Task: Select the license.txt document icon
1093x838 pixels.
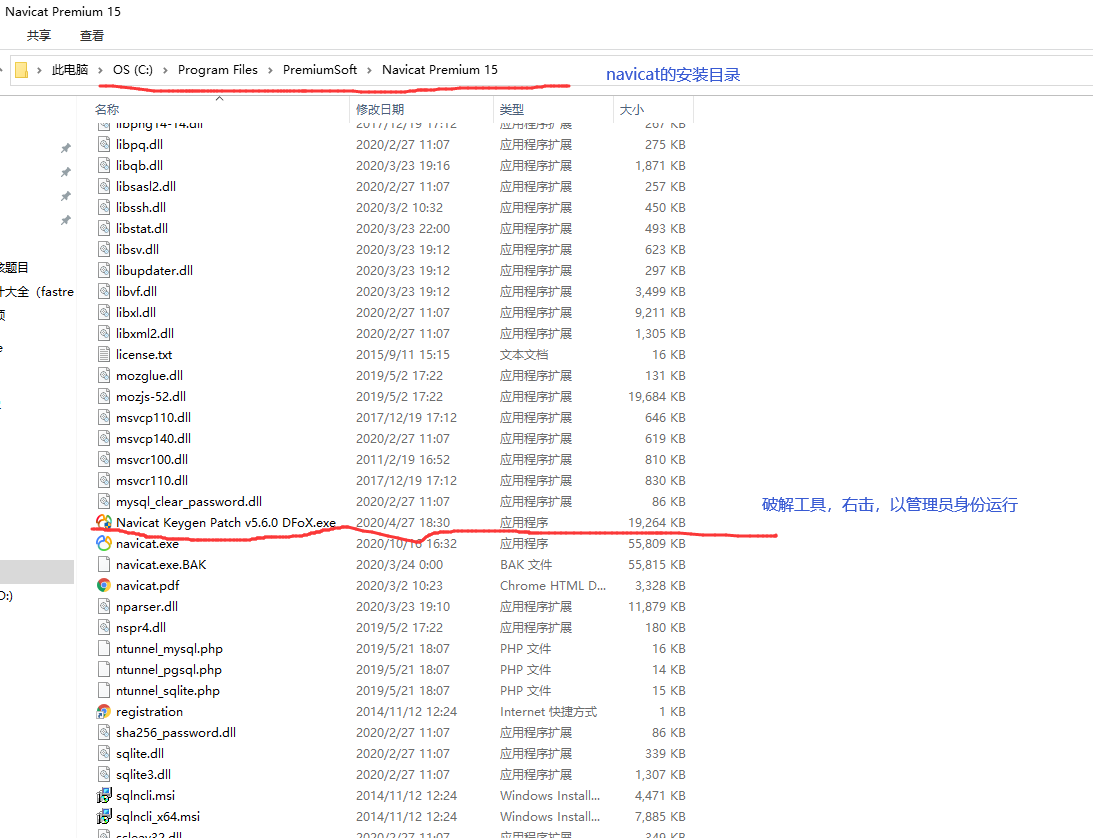Action: [x=104, y=354]
